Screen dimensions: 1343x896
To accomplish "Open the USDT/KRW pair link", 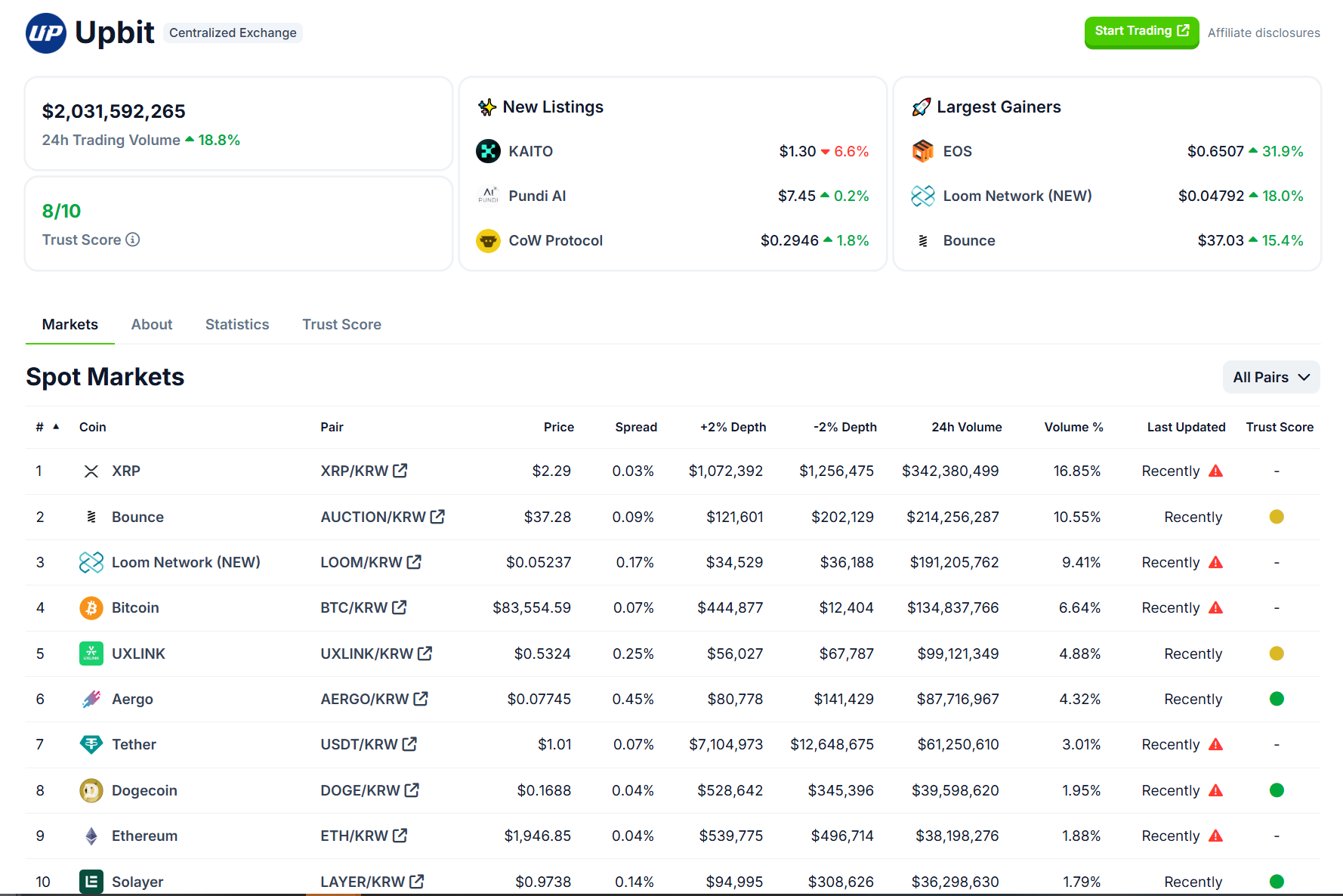I will coord(368,744).
